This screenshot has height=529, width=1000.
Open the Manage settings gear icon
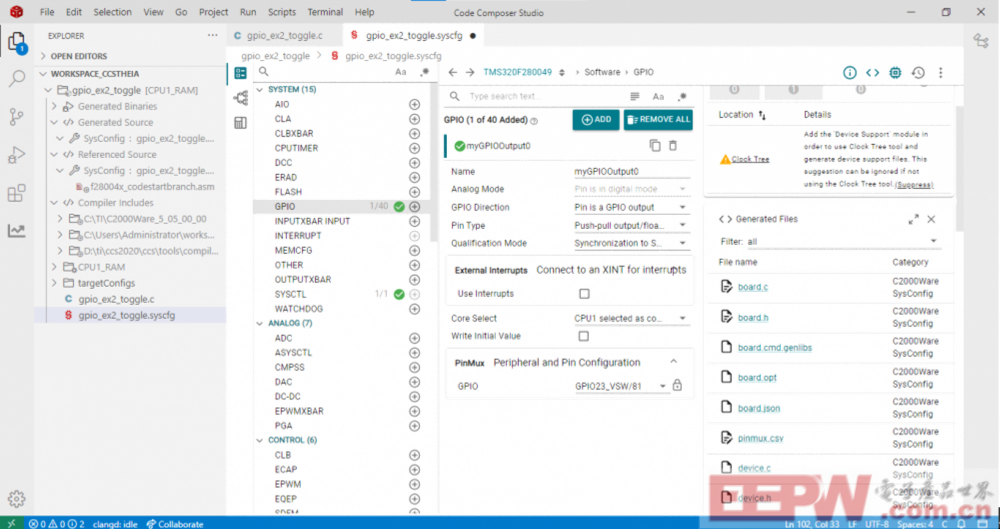click(x=17, y=498)
